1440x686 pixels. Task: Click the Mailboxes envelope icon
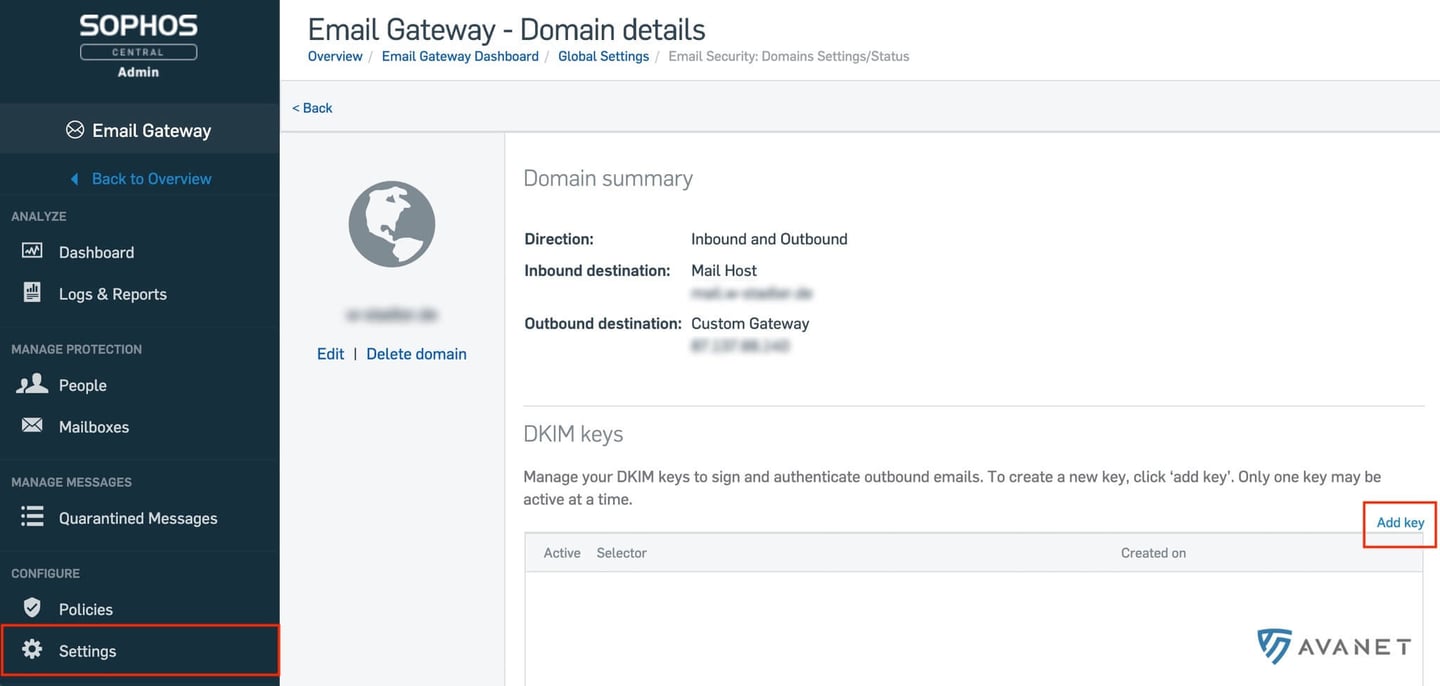32,426
